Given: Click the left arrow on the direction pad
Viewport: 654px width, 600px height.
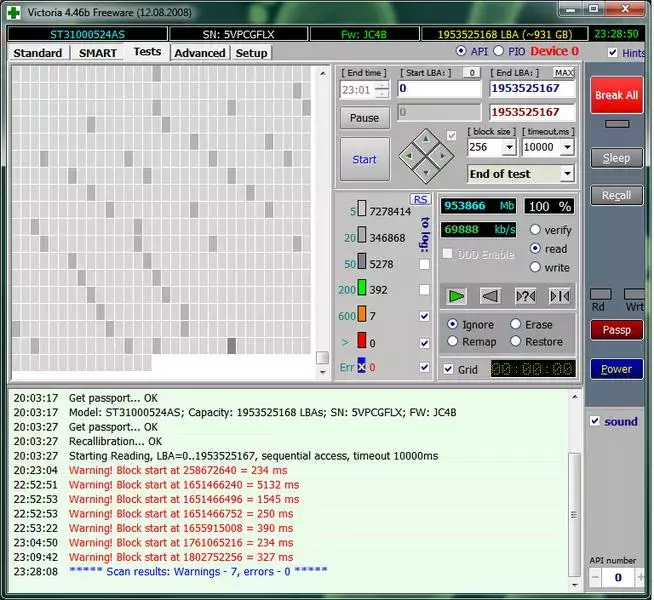Looking at the screenshot, I should click(x=410, y=156).
